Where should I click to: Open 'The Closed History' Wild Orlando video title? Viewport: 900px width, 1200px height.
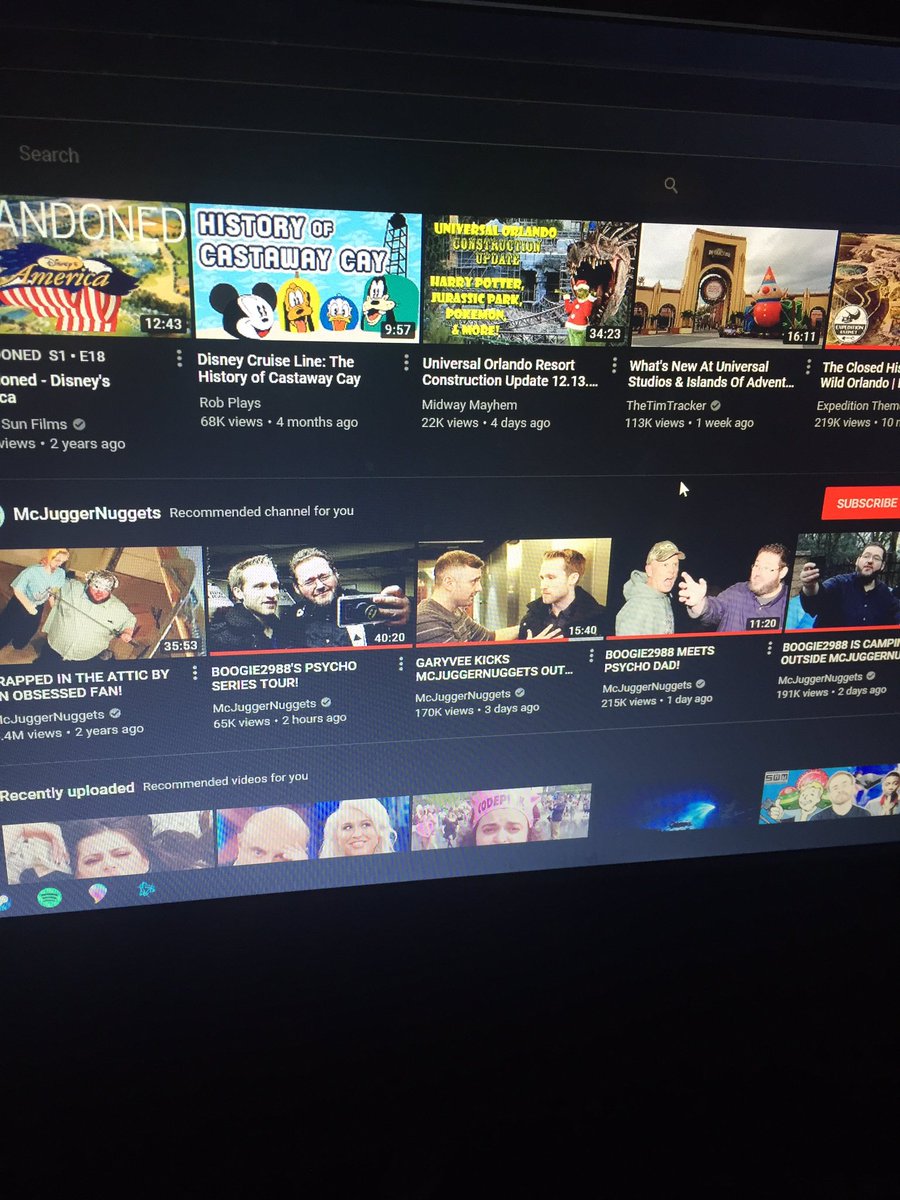coord(860,375)
